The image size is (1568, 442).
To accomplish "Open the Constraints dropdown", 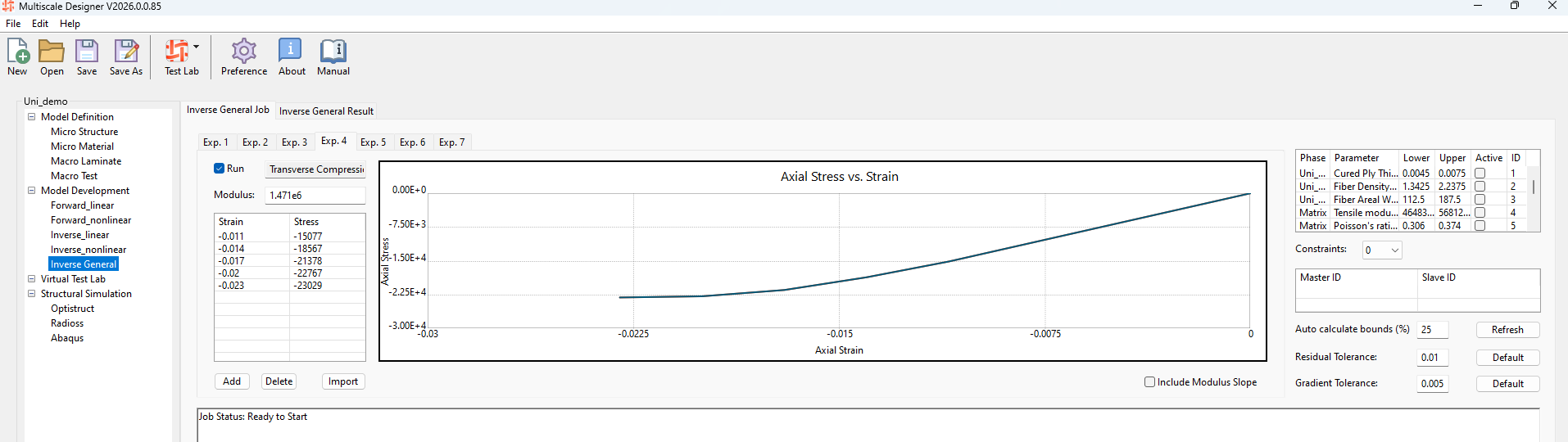I will tap(1382, 250).
